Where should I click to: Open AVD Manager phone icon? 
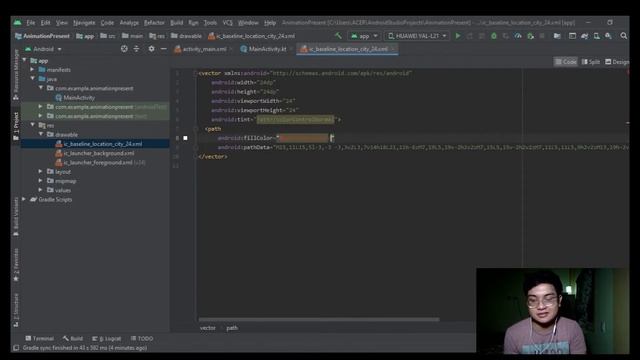596,36
